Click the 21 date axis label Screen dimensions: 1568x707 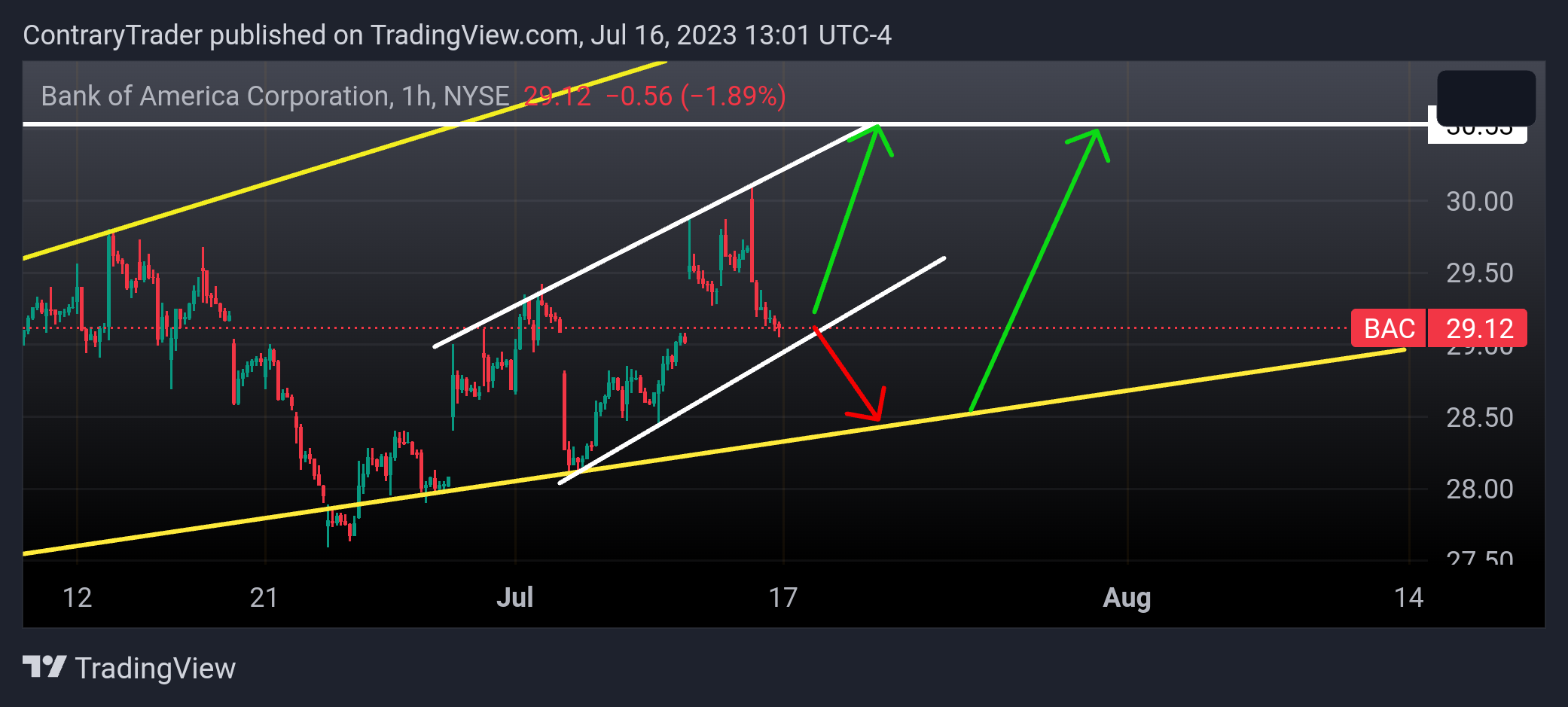(x=264, y=597)
